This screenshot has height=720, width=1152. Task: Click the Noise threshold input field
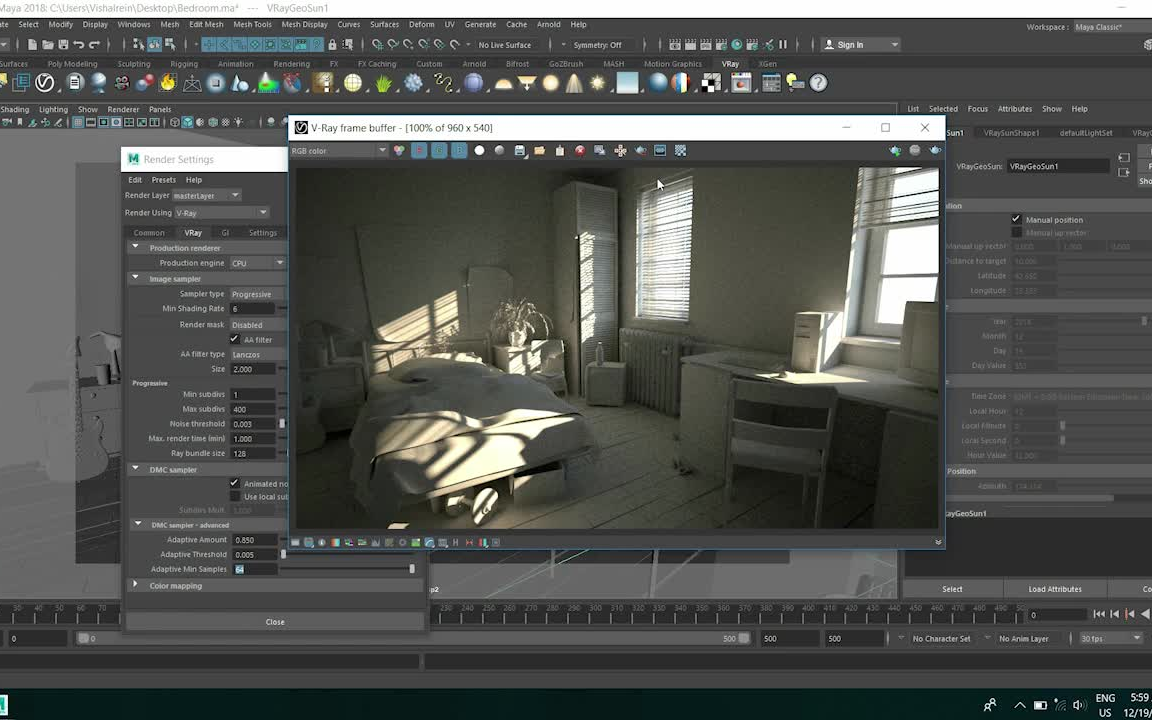(x=252, y=424)
